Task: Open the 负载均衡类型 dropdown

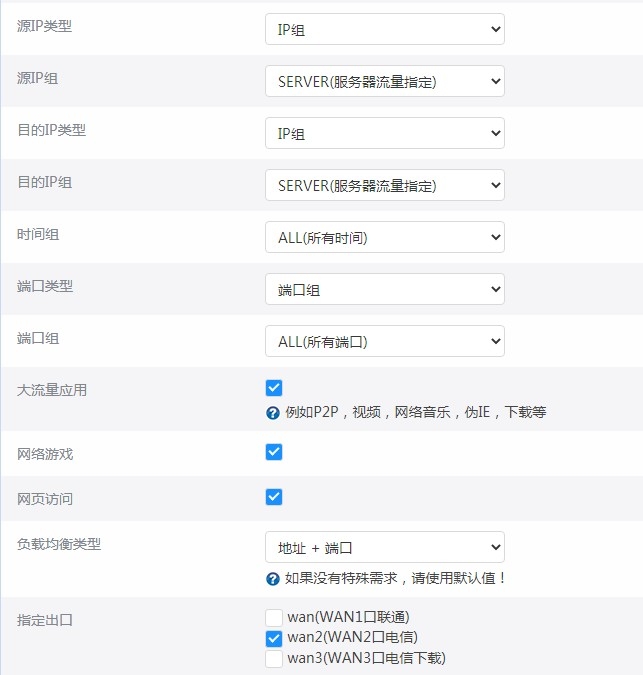Action: coord(384,547)
